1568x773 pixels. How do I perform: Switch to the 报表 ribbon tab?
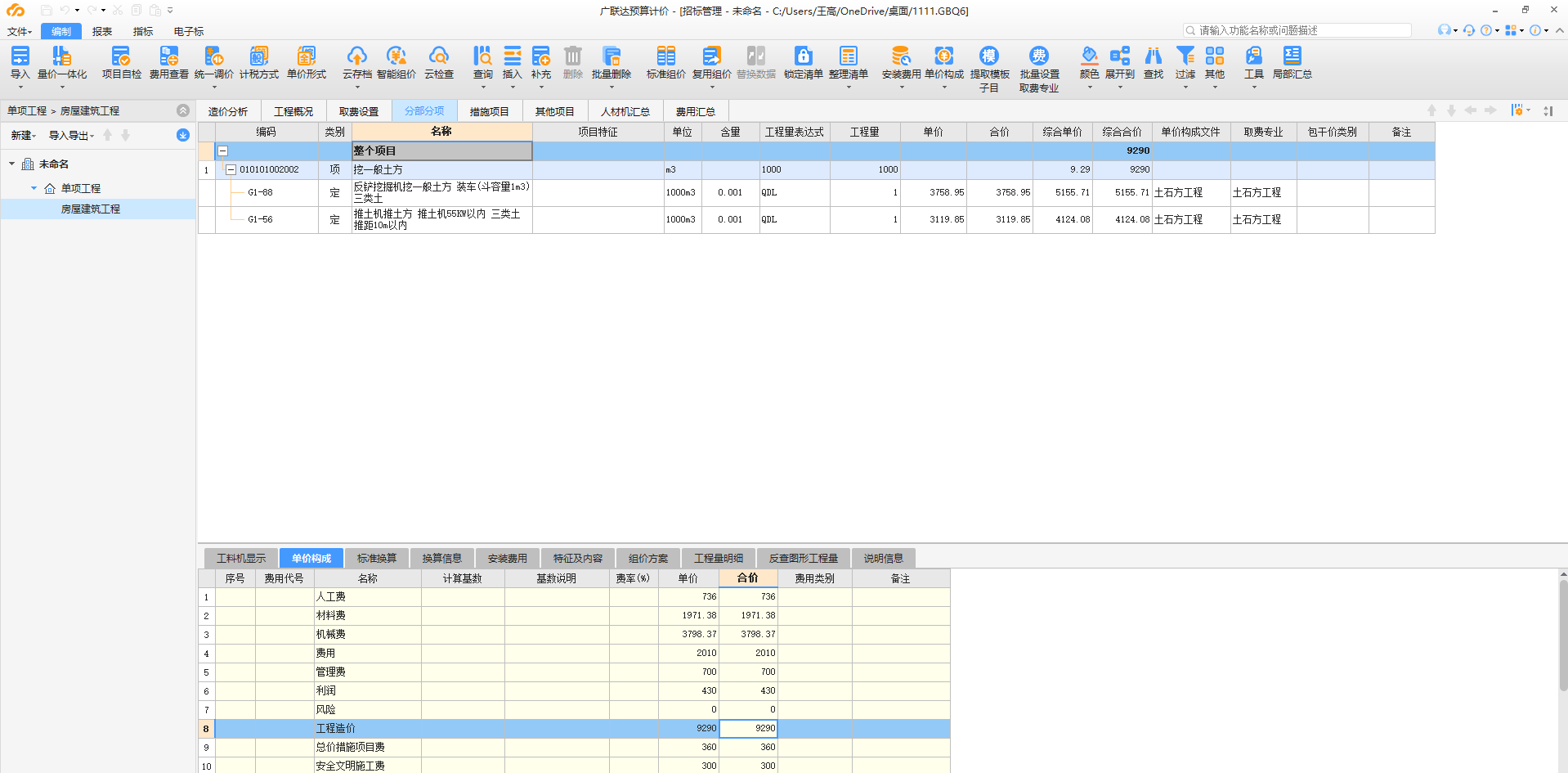(102, 32)
